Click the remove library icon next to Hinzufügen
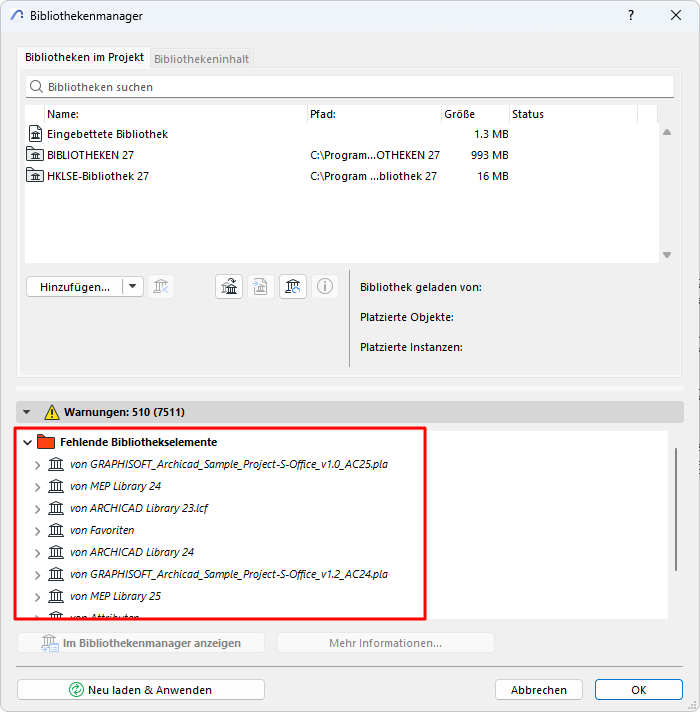The height and width of the screenshot is (712, 700). (161, 287)
